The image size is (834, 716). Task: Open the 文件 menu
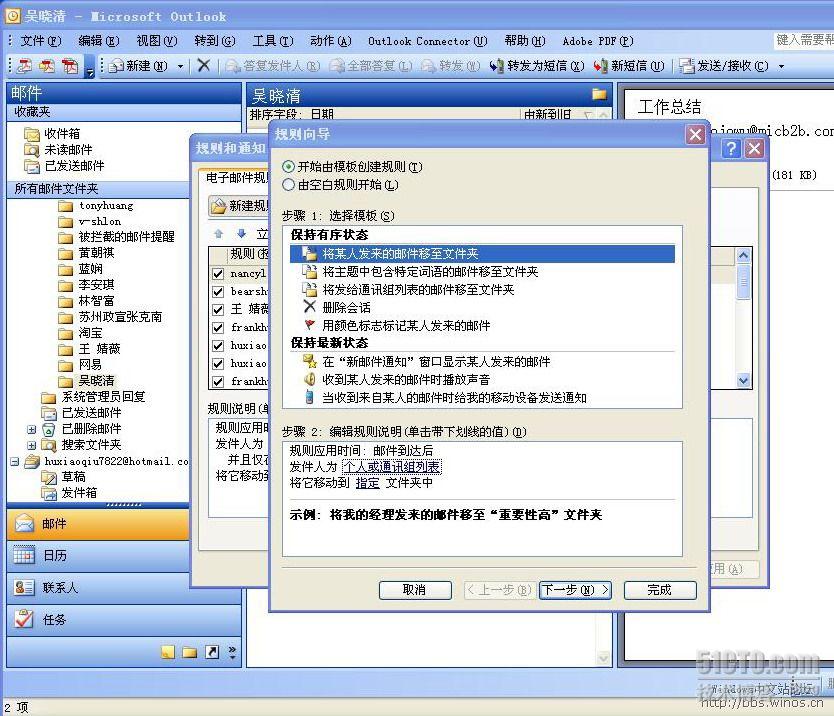point(40,41)
